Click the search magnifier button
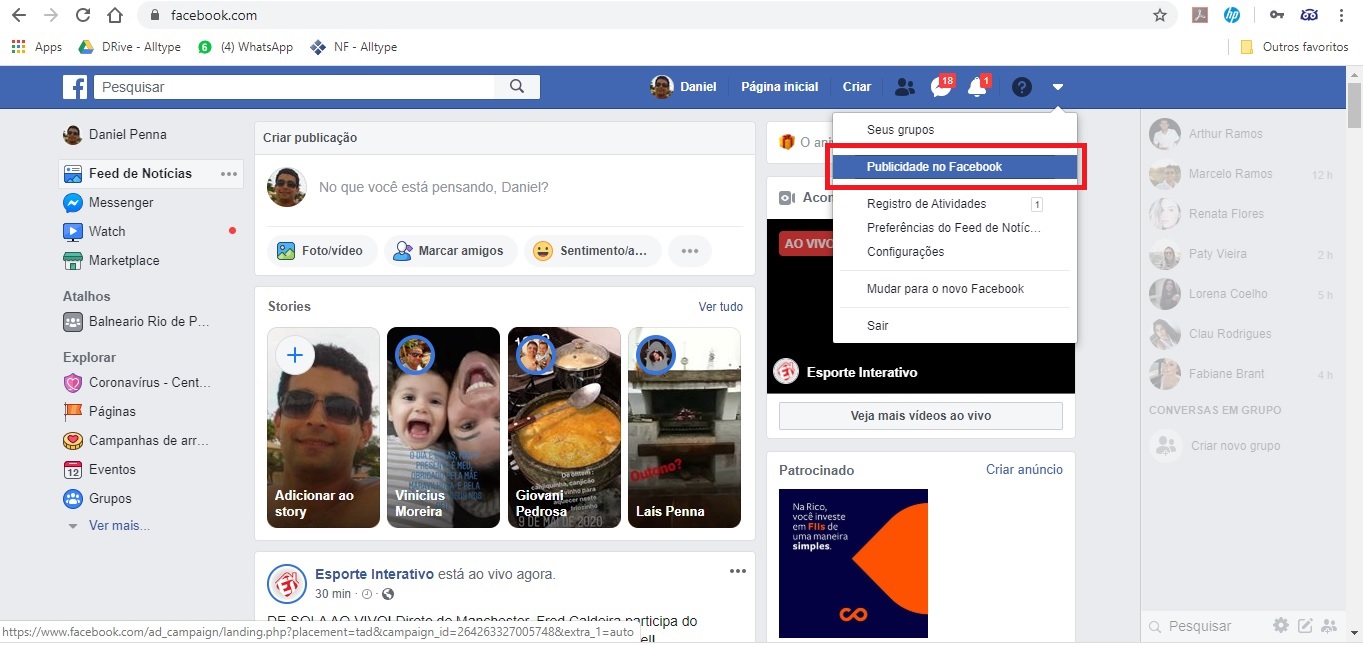1363x645 pixels. [x=517, y=87]
